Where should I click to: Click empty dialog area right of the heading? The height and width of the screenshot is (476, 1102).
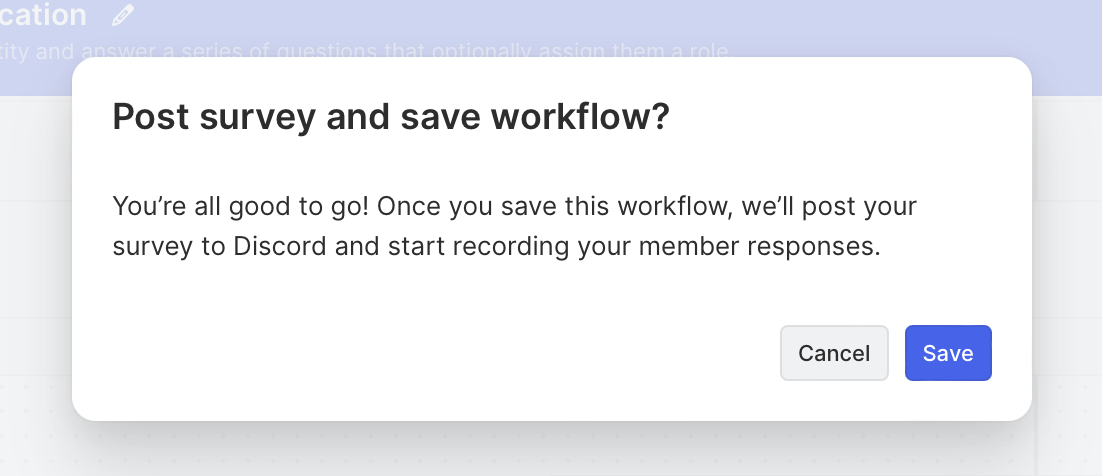pyautogui.click(x=850, y=118)
